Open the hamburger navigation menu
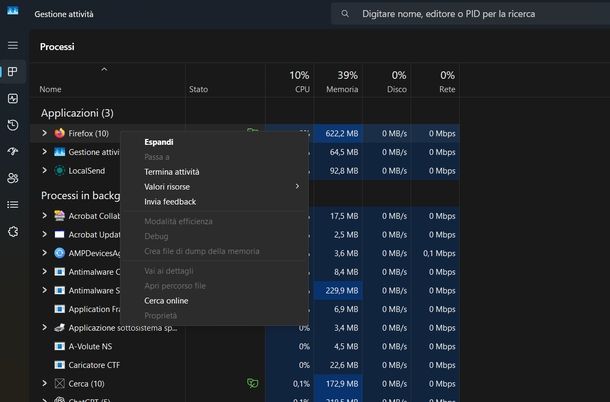The height and width of the screenshot is (402, 610). [13, 46]
